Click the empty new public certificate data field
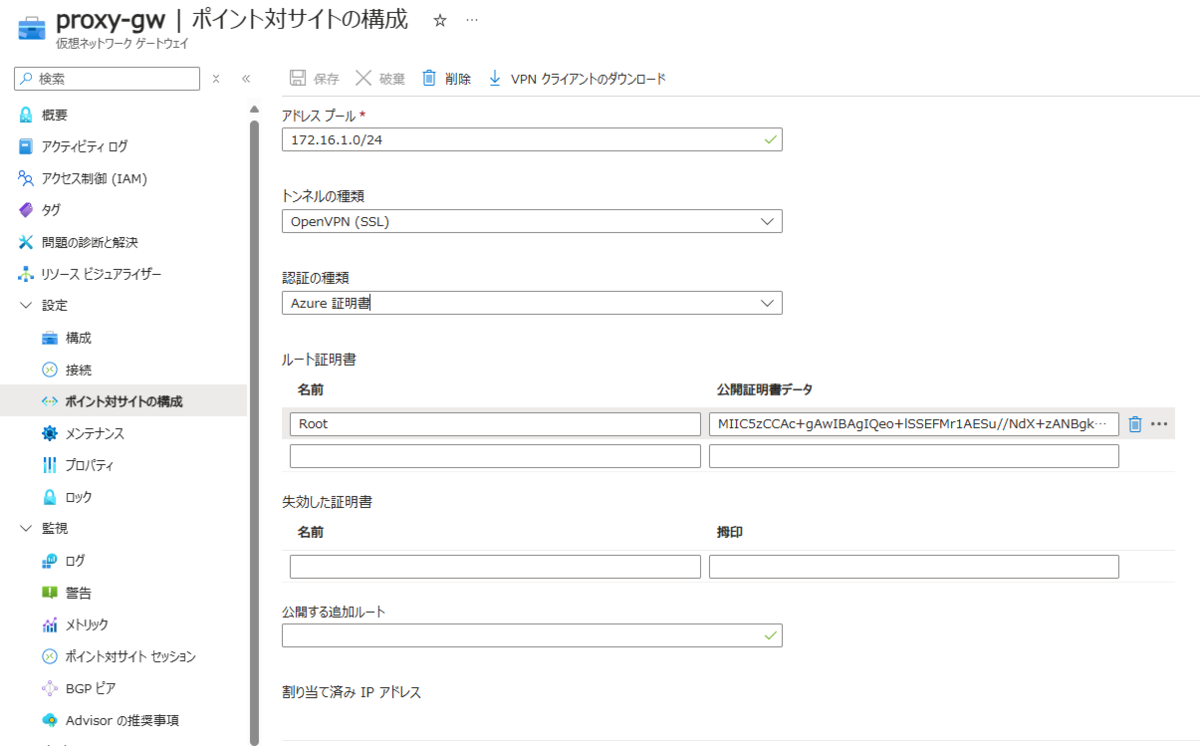 click(x=914, y=456)
